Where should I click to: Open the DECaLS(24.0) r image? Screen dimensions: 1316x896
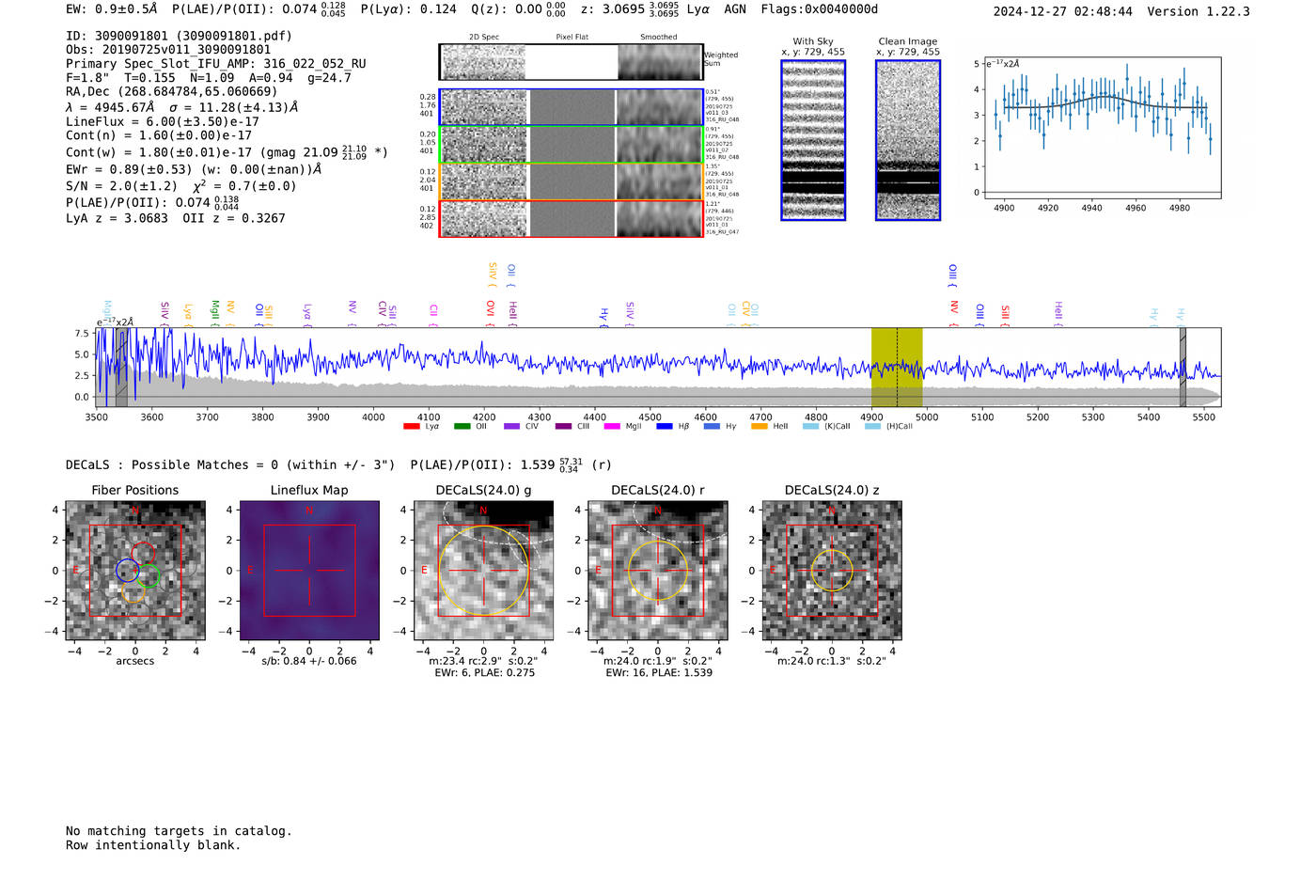point(658,571)
